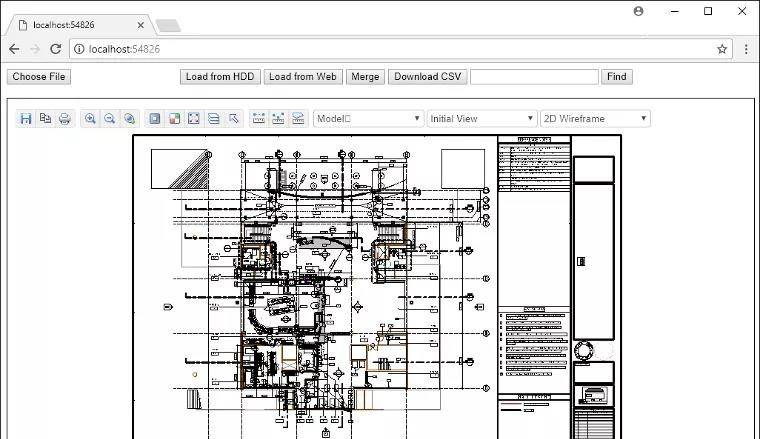Select the first measurement ruler tool

259,119
